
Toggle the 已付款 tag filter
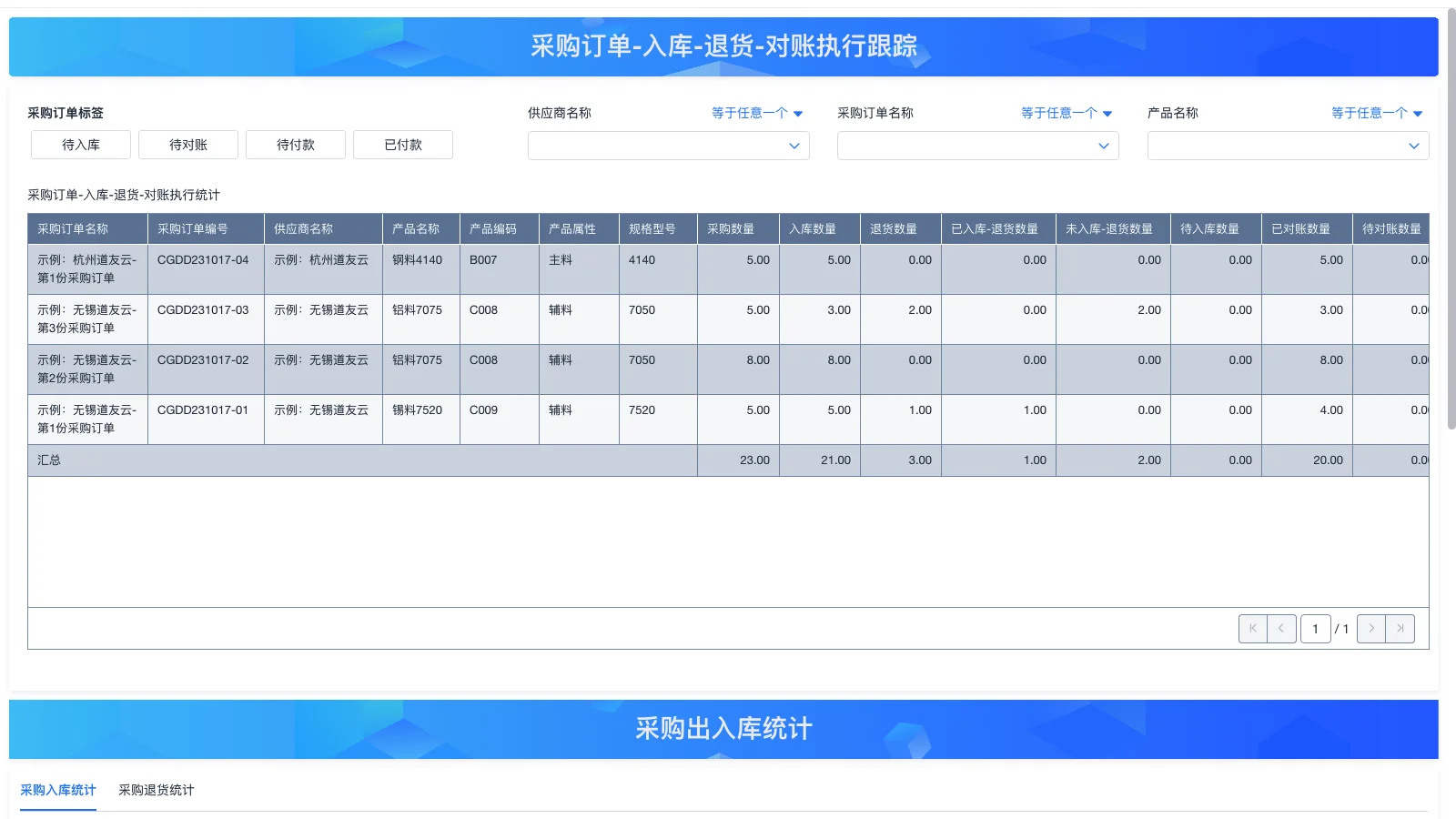click(403, 145)
